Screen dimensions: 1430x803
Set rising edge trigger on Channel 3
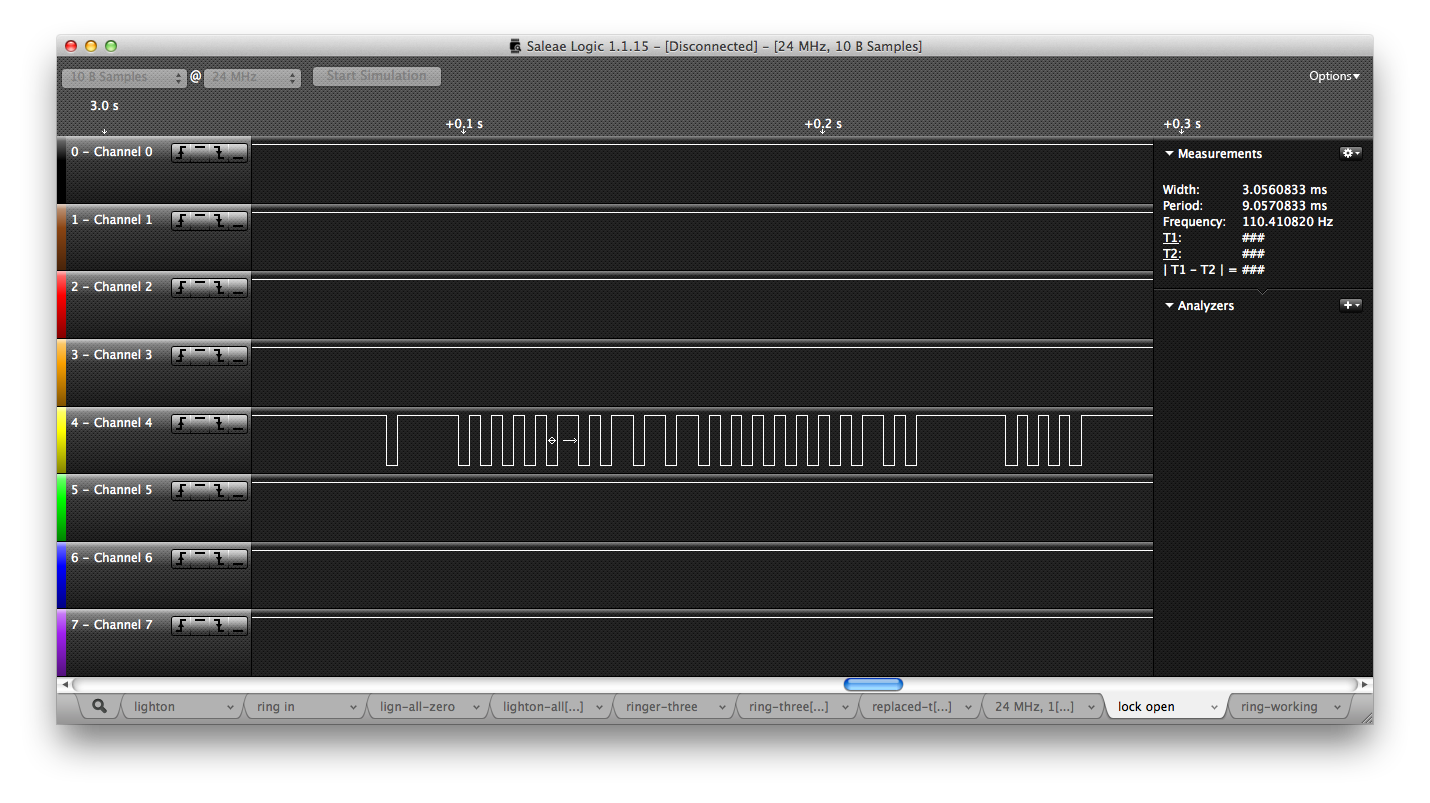tap(181, 356)
